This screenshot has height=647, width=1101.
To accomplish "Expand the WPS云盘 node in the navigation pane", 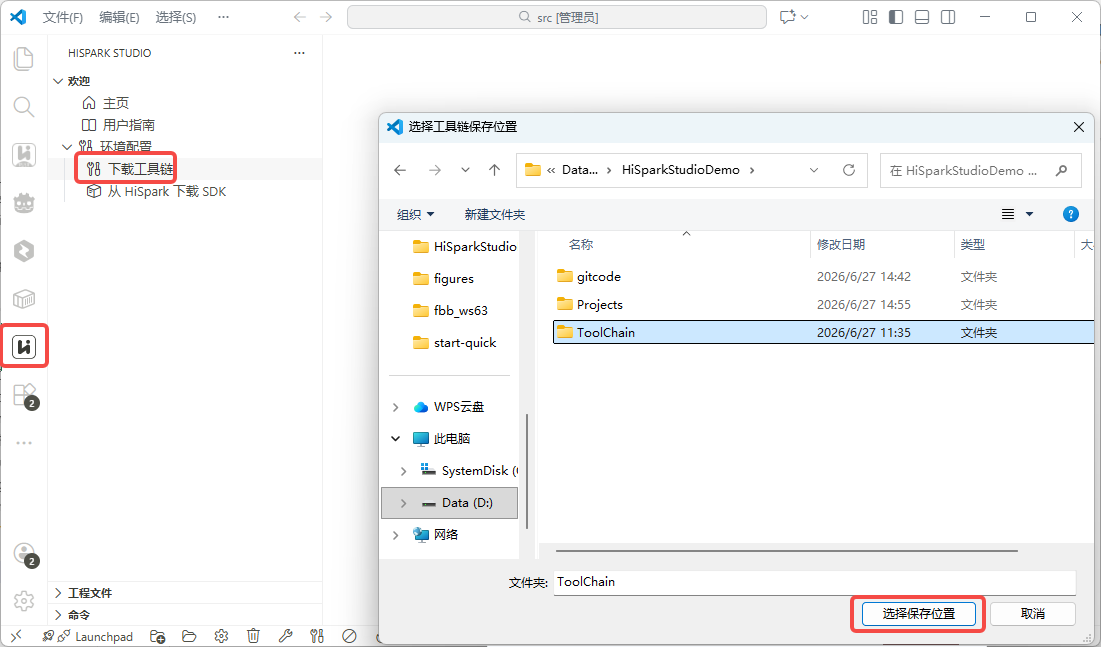I will (395, 407).
